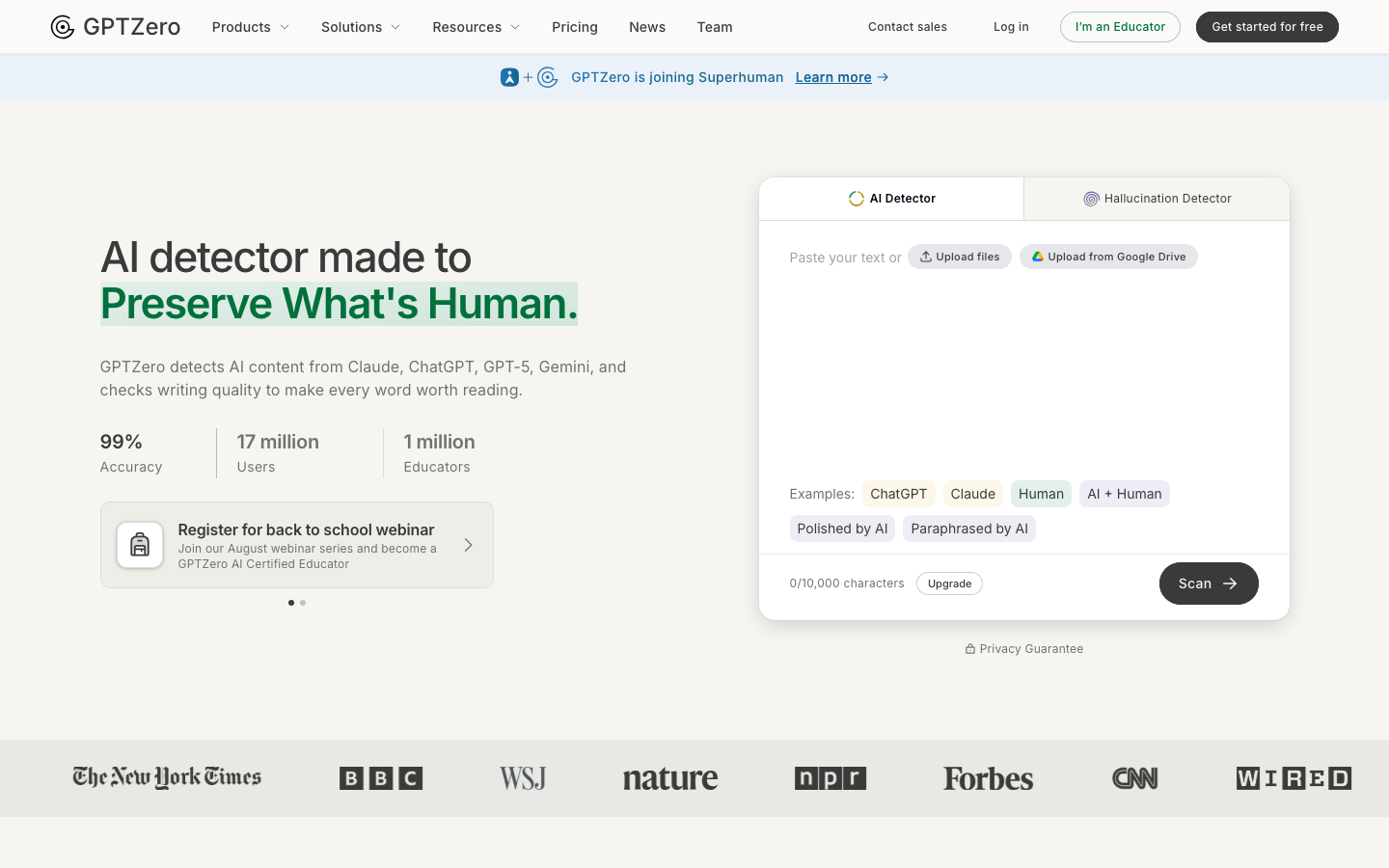Go to the Pricing page
Viewport: 1389px width, 868px height.
[x=575, y=27]
